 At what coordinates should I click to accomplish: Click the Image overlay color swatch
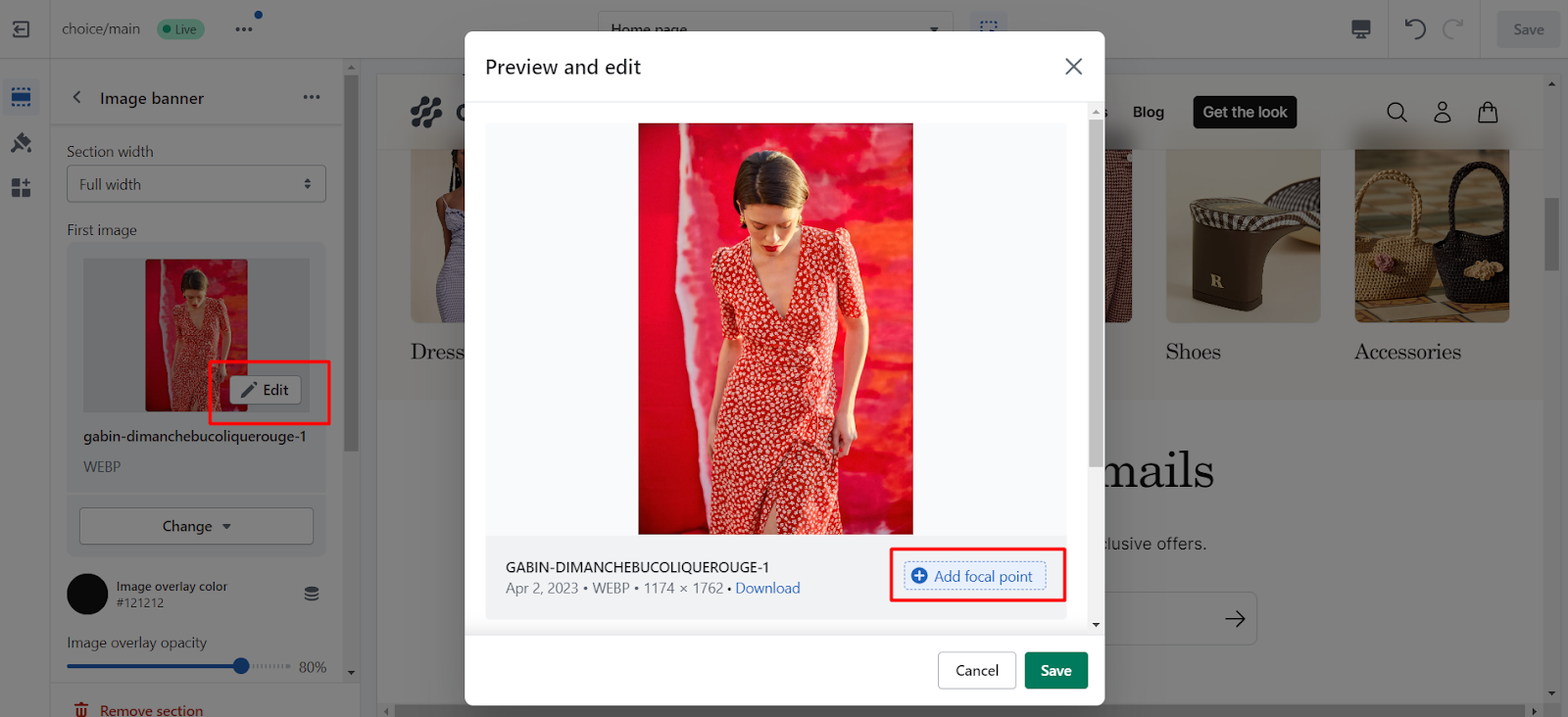click(x=87, y=594)
